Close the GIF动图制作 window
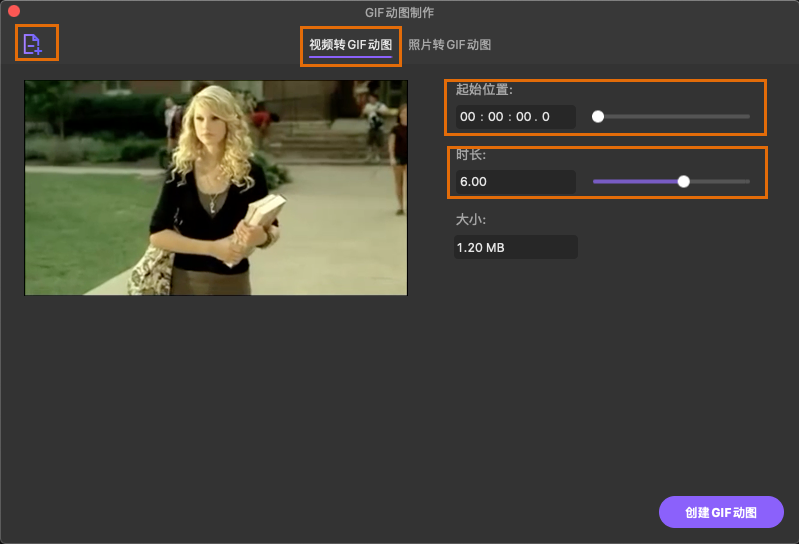Screen dimensions: 799x544 coord(14,12)
